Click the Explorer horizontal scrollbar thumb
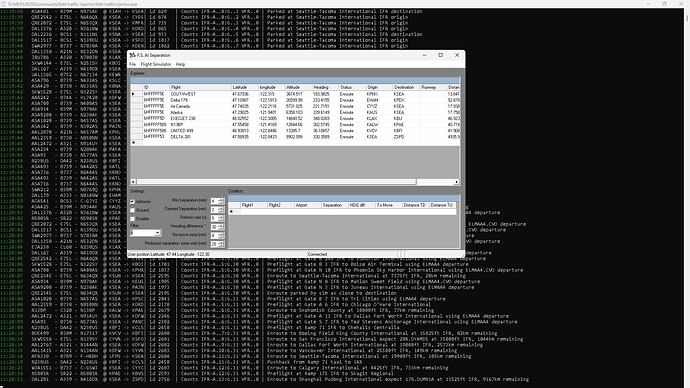This screenshot has width=690, height=388. click(276, 182)
